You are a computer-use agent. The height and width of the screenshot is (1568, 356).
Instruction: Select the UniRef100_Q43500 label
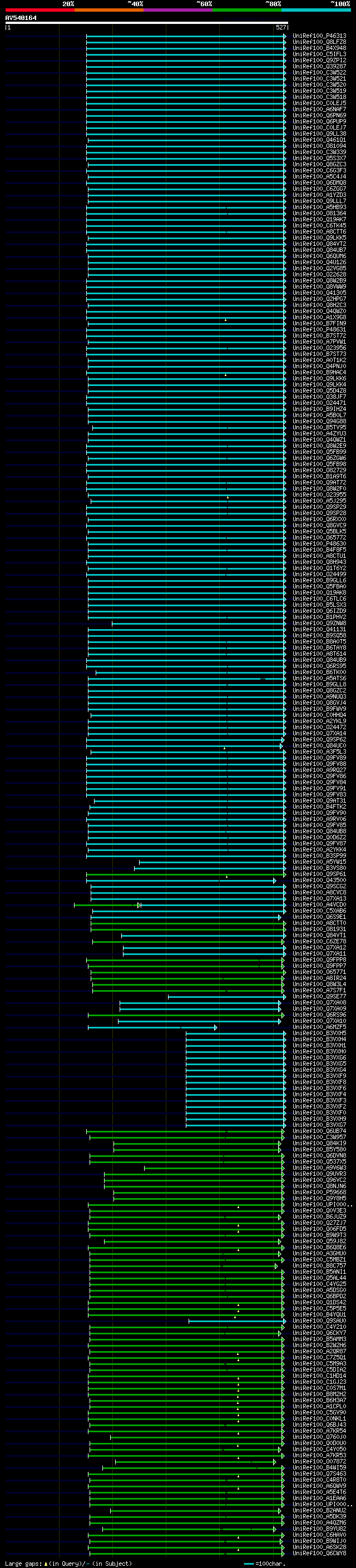[319, 881]
